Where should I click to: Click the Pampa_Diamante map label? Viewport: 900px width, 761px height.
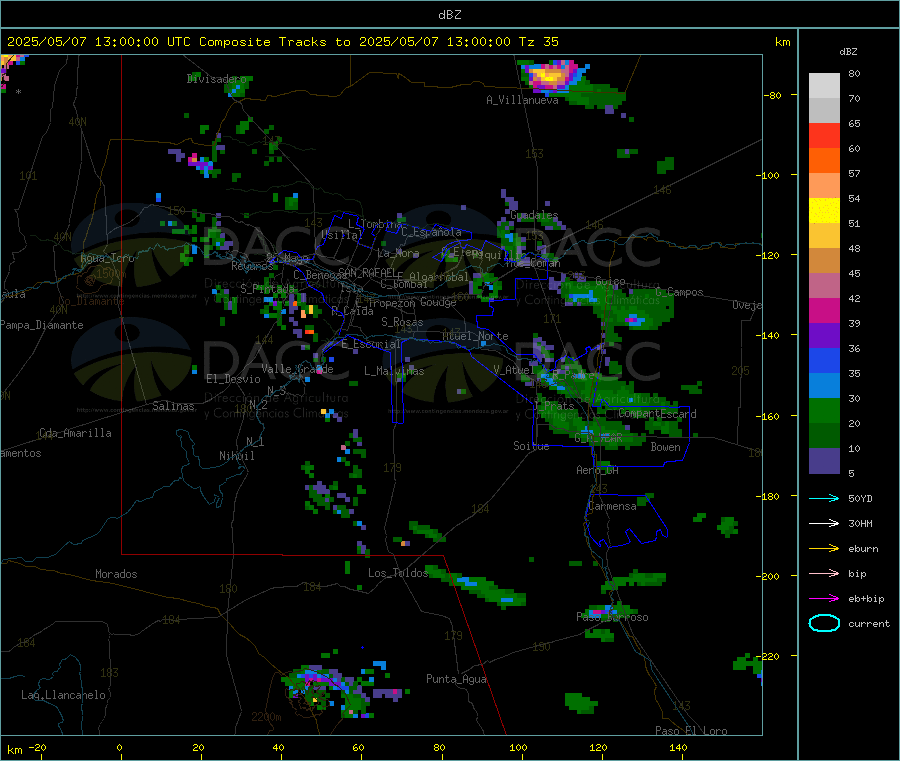[42, 325]
